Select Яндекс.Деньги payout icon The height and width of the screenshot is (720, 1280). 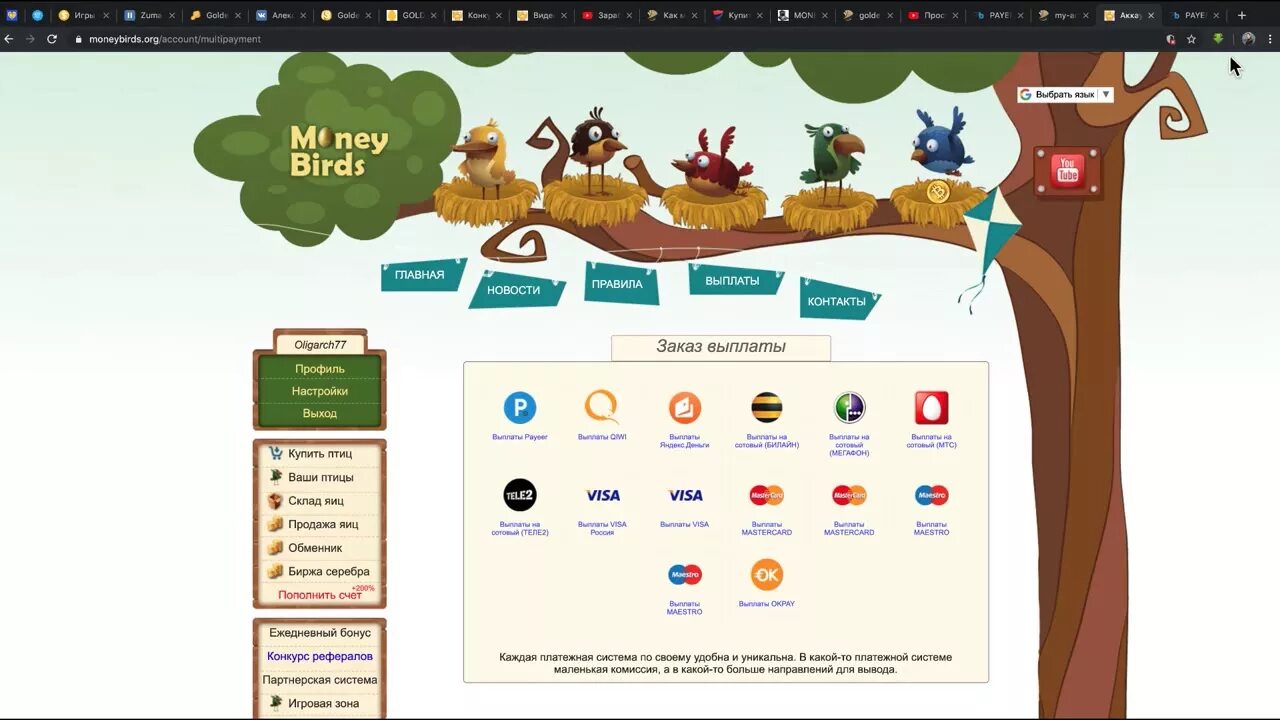point(685,408)
